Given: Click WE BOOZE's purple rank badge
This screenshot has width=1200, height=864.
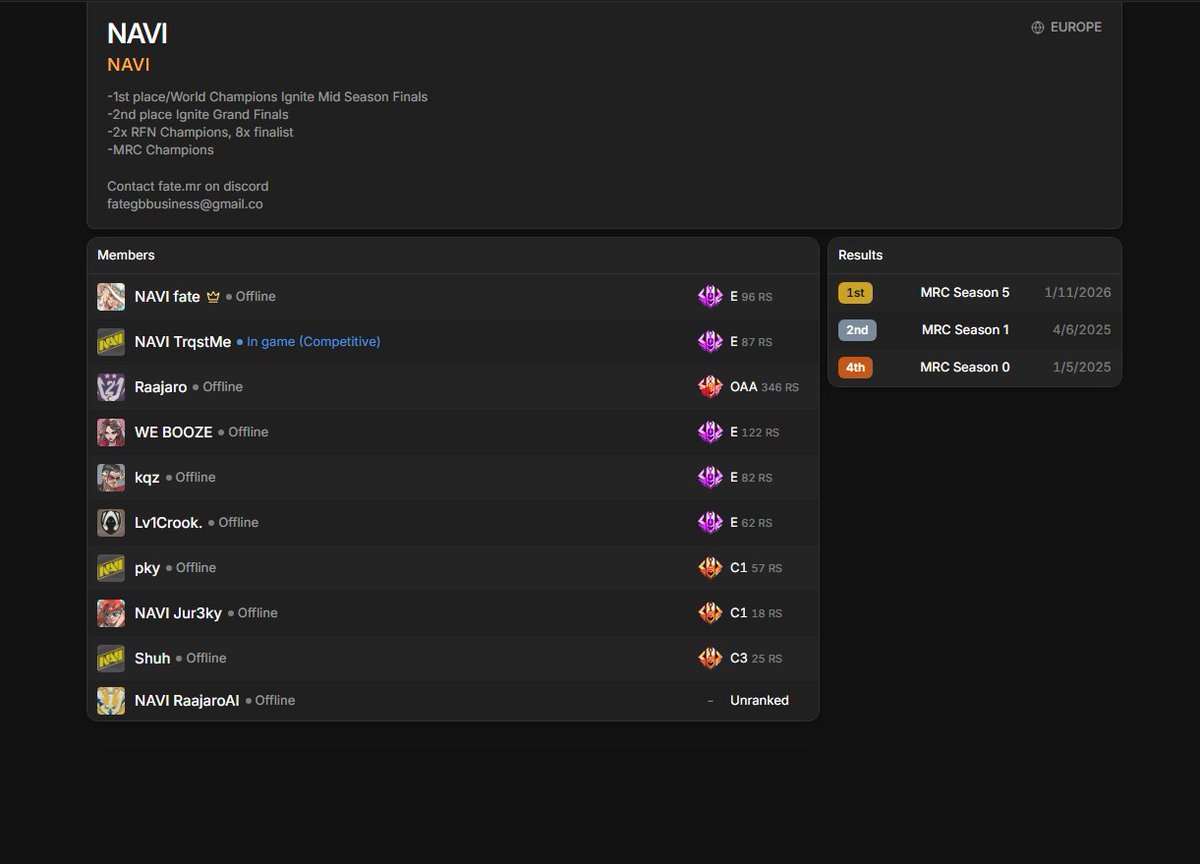Looking at the screenshot, I should click(710, 432).
